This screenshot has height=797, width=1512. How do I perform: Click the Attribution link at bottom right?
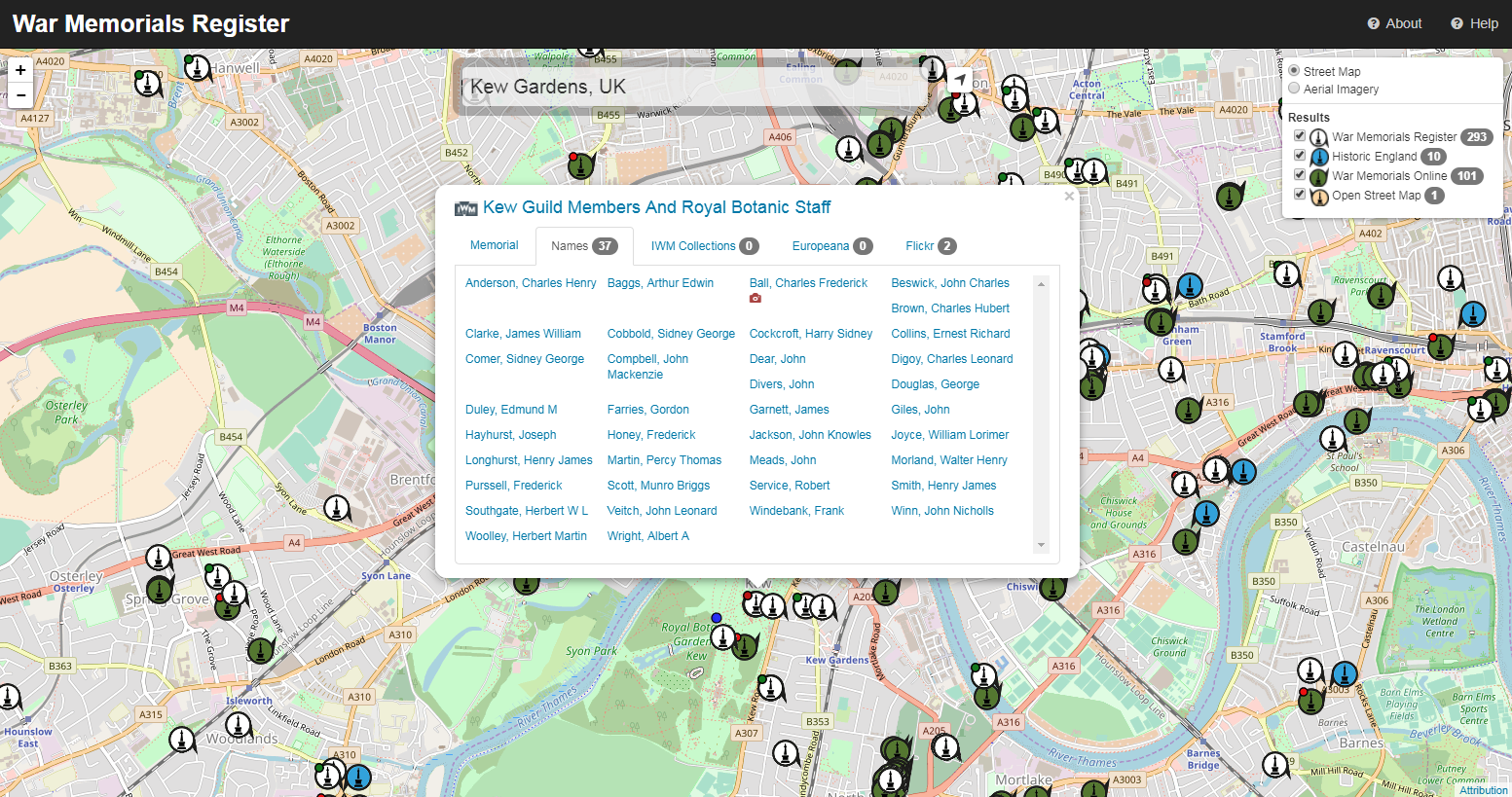(x=1483, y=789)
